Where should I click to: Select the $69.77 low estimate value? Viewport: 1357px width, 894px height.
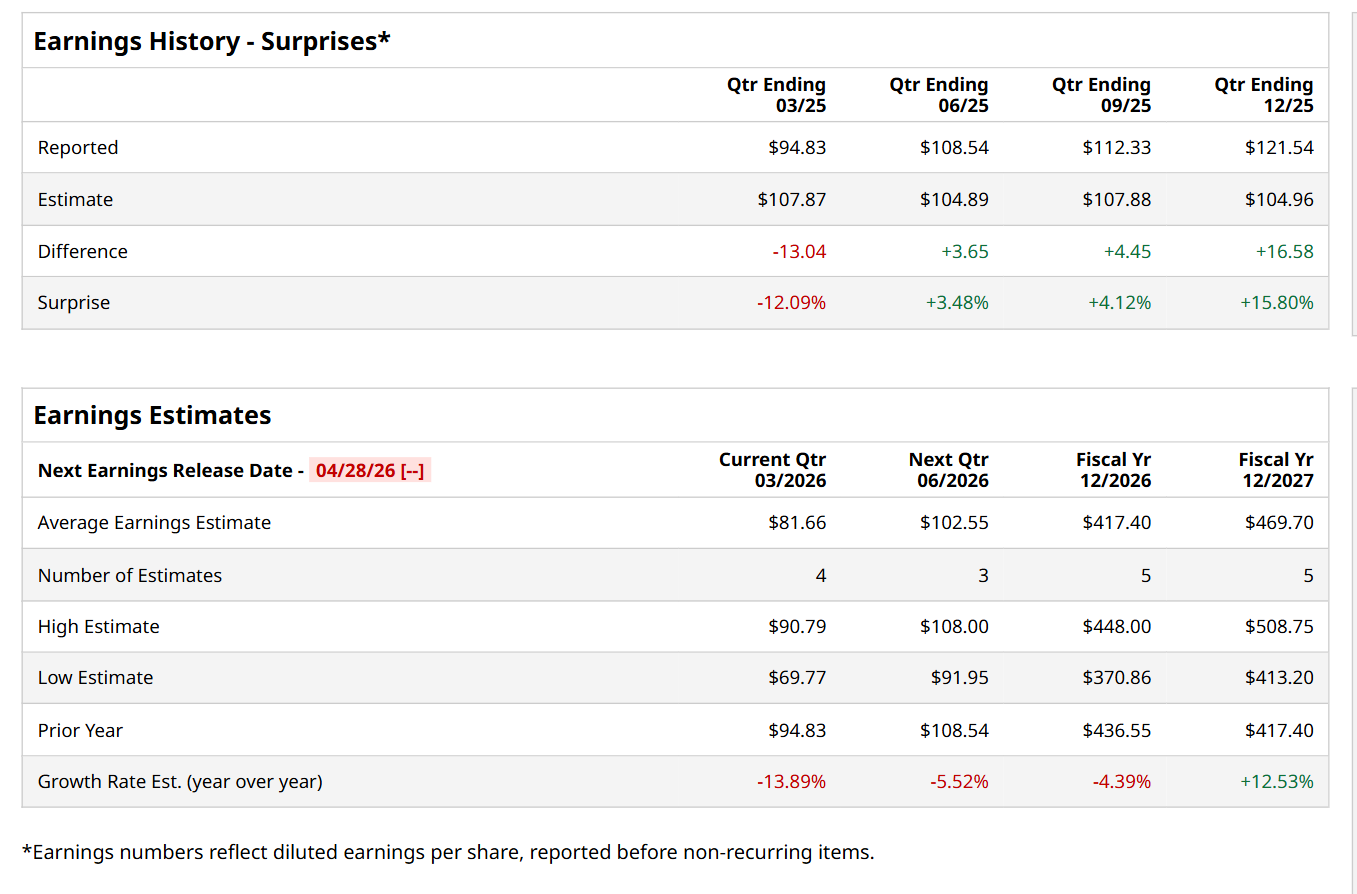tap(797, 678)
